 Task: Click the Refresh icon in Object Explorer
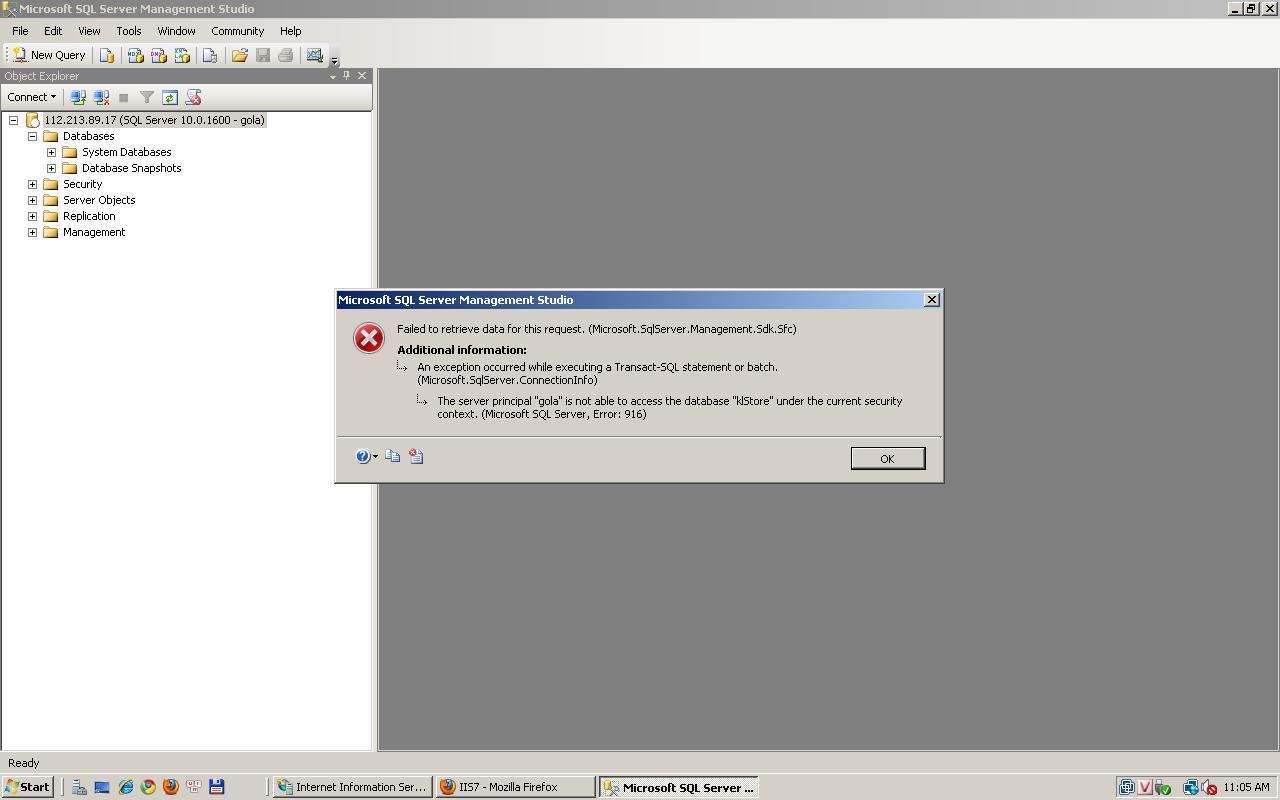point(170,97)
